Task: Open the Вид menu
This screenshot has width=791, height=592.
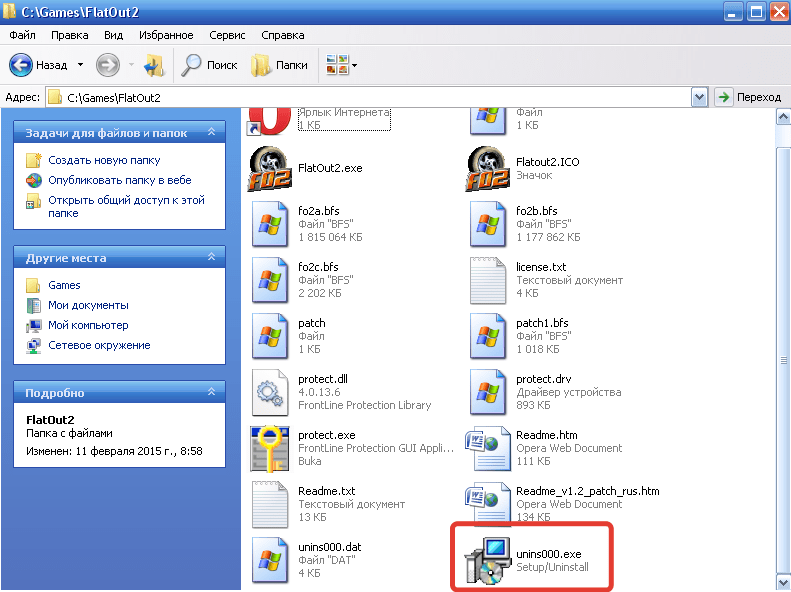Action: (114, 35)
